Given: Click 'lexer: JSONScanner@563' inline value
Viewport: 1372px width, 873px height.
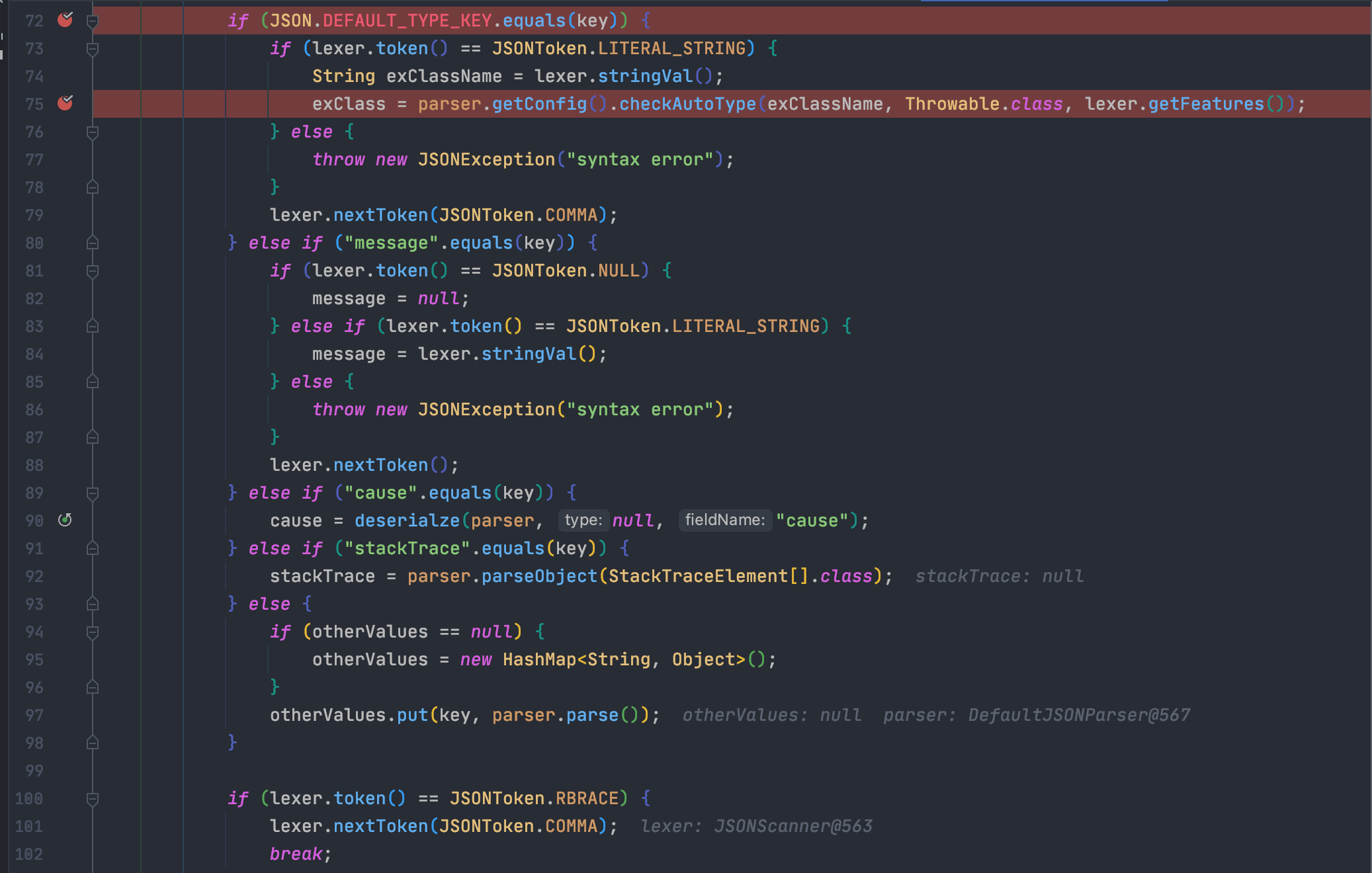Looking at the screenshot, I should tap(756, 826).
